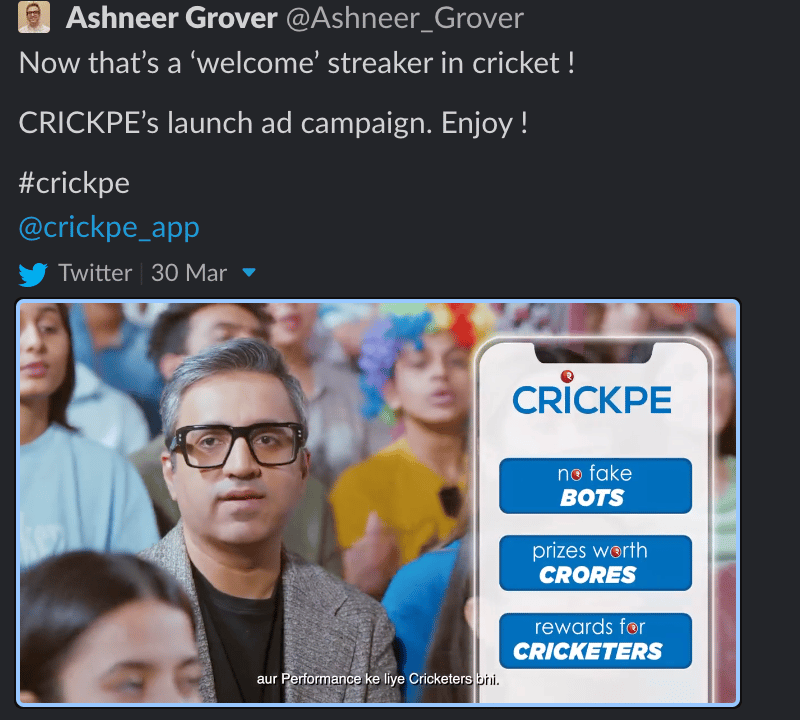Click the phone notch in the mockup

pyautogui.click(x=593, y=353)
